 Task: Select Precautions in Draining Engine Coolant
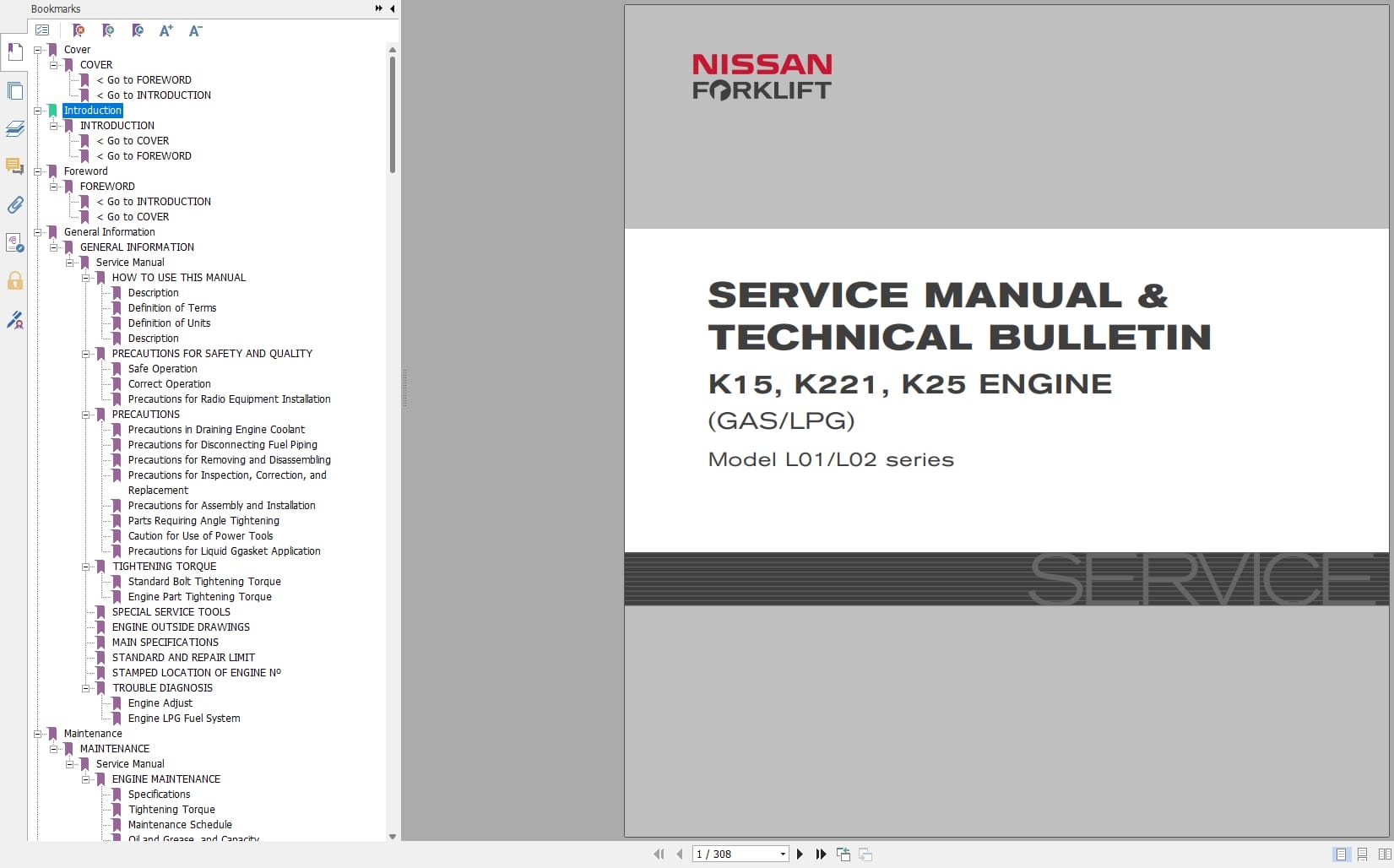pyautogui.click(x=216, y=430)
